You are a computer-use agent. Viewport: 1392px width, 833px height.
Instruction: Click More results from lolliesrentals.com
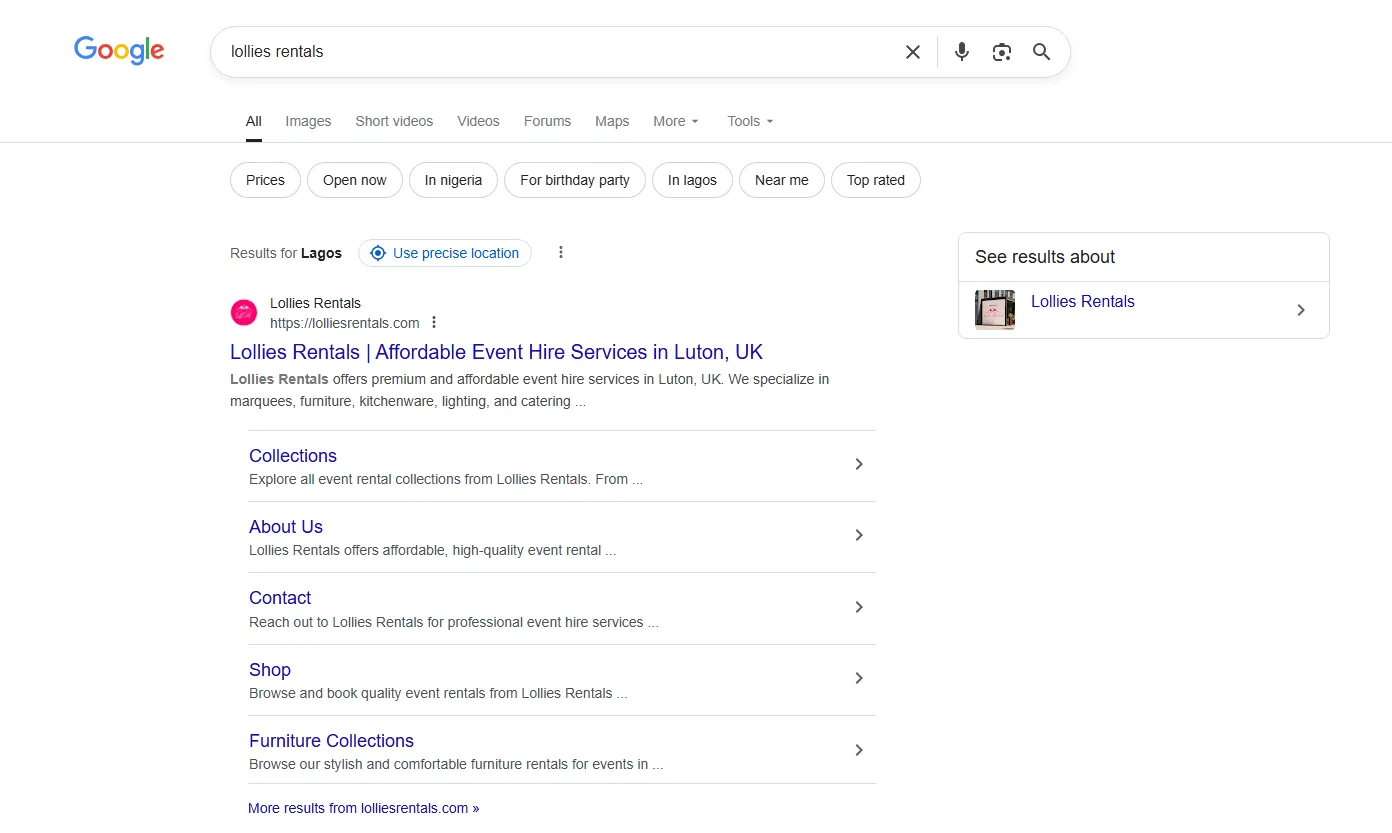(x=364, y=808)
